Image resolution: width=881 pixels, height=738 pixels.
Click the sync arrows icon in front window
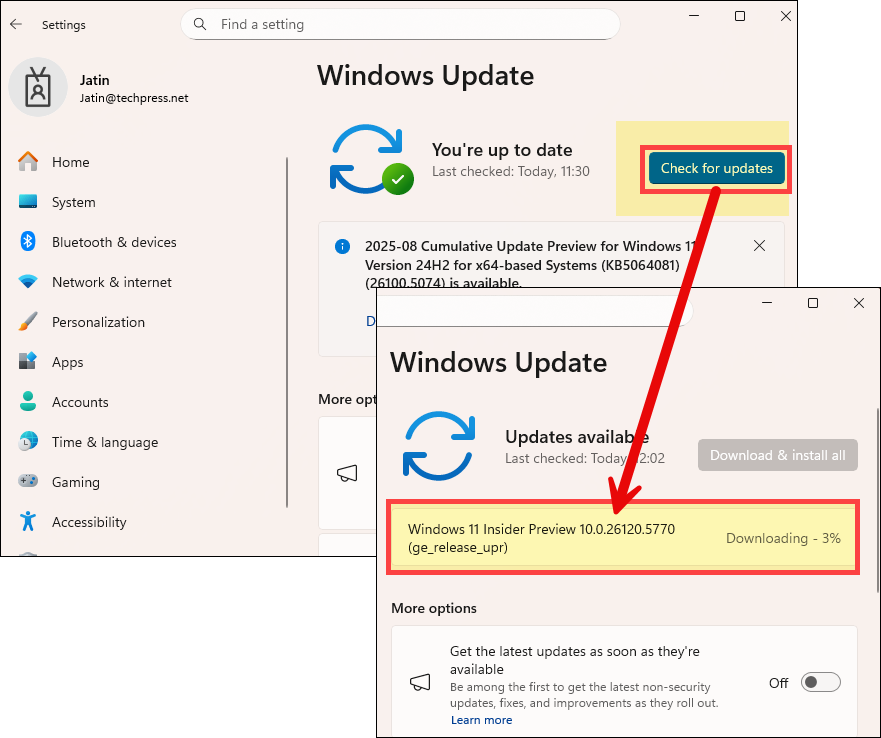tap(439, 446)
